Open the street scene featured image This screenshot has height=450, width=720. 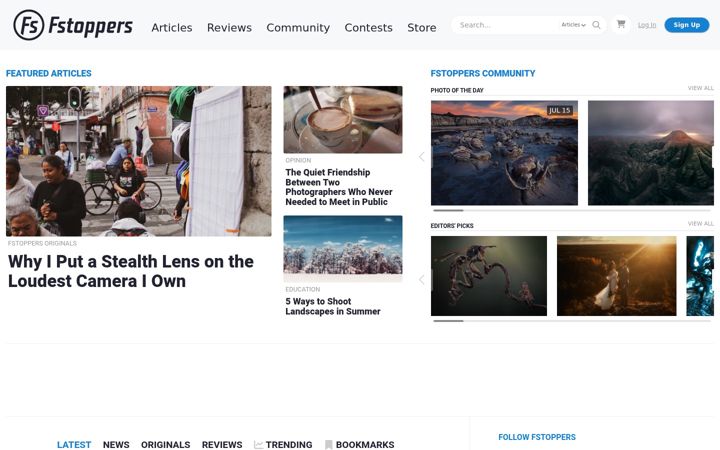tap(139, 161)
